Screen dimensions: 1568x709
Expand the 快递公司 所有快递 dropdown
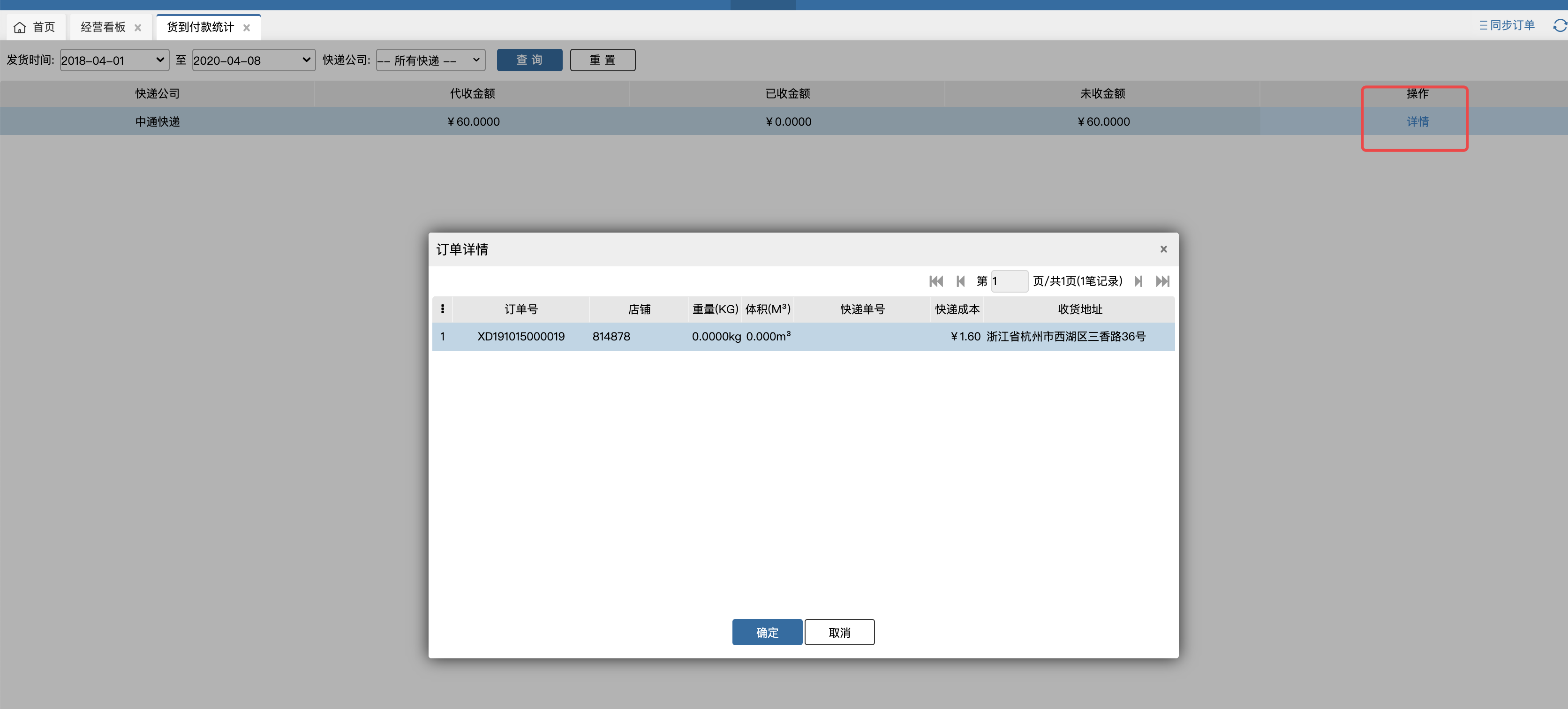pyautogui.click(x=430, y=60)
